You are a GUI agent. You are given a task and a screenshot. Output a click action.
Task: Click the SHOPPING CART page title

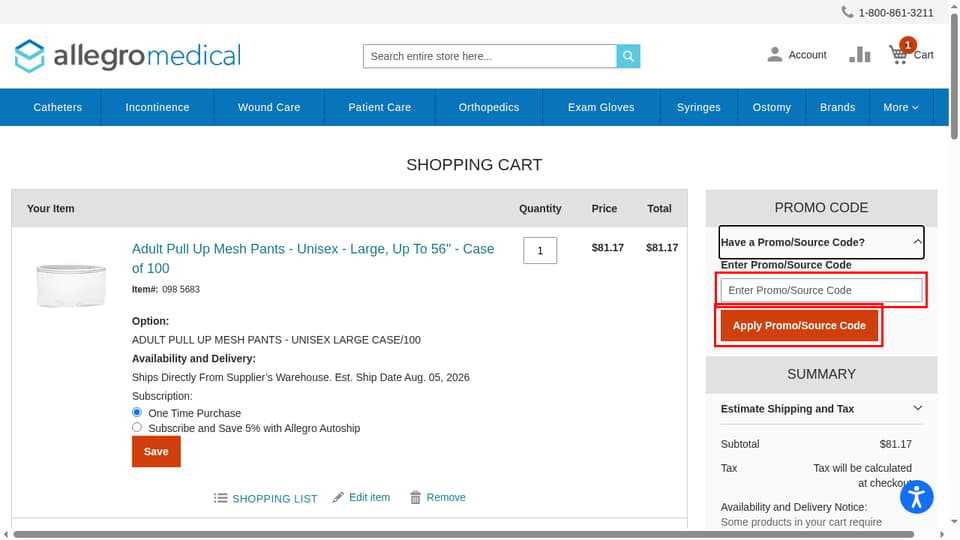point(474,165)
